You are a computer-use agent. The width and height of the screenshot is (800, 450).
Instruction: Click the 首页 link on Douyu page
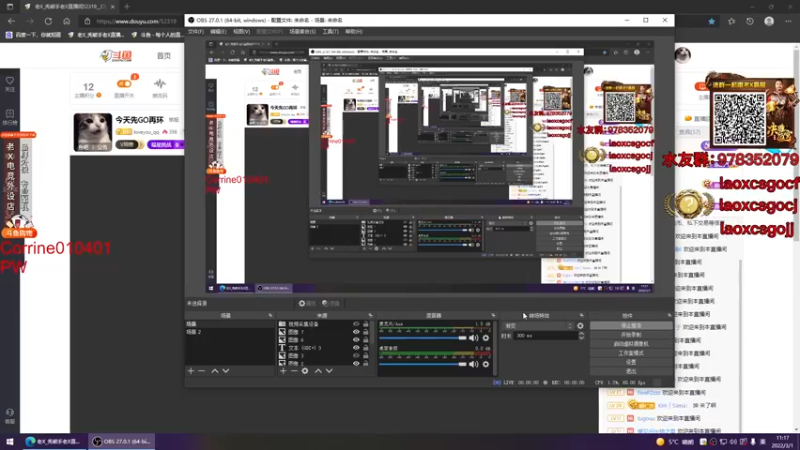(x=164, y=56)
